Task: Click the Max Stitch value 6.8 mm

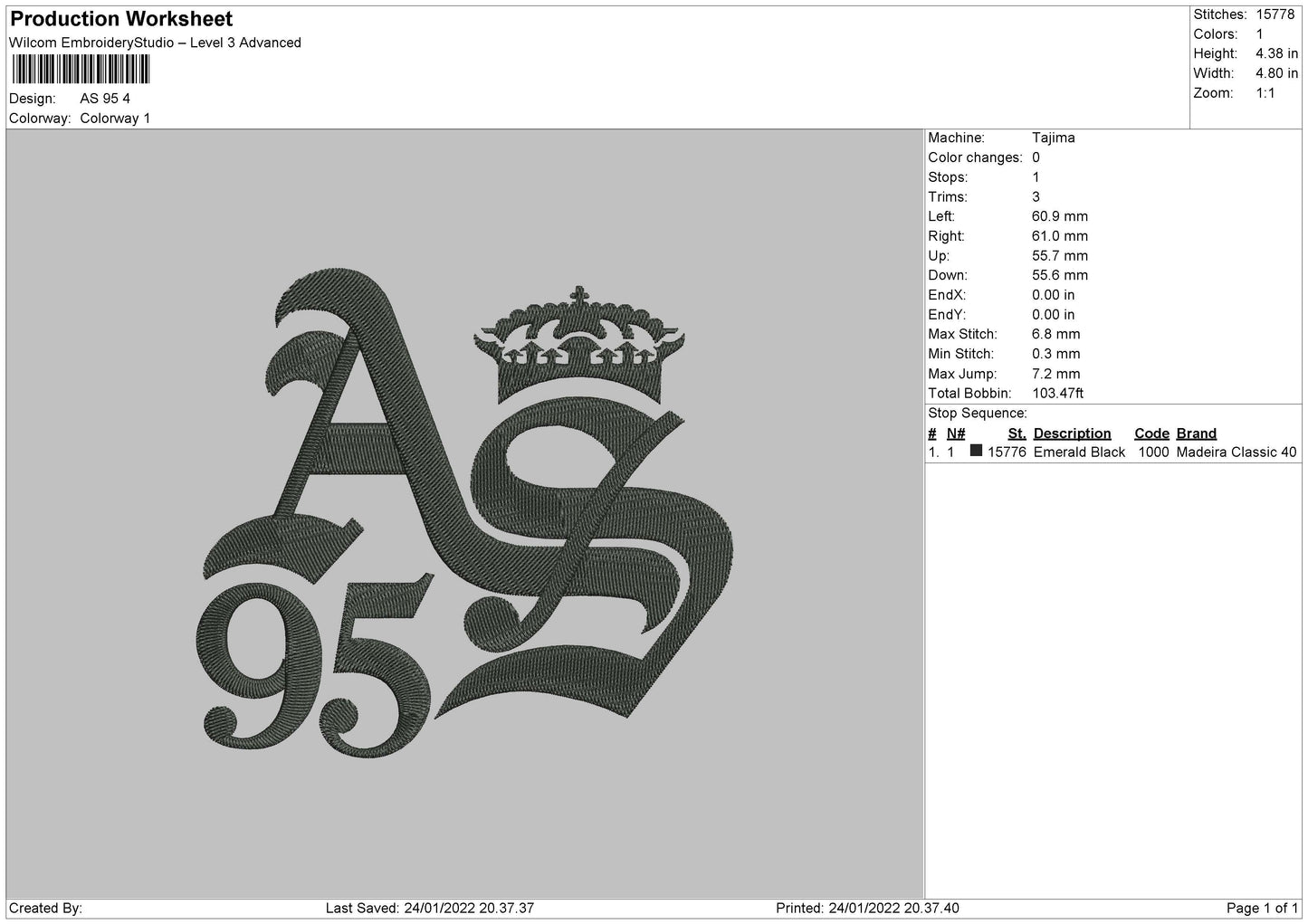Action: pyautogui.click(x=1056, y=335)
